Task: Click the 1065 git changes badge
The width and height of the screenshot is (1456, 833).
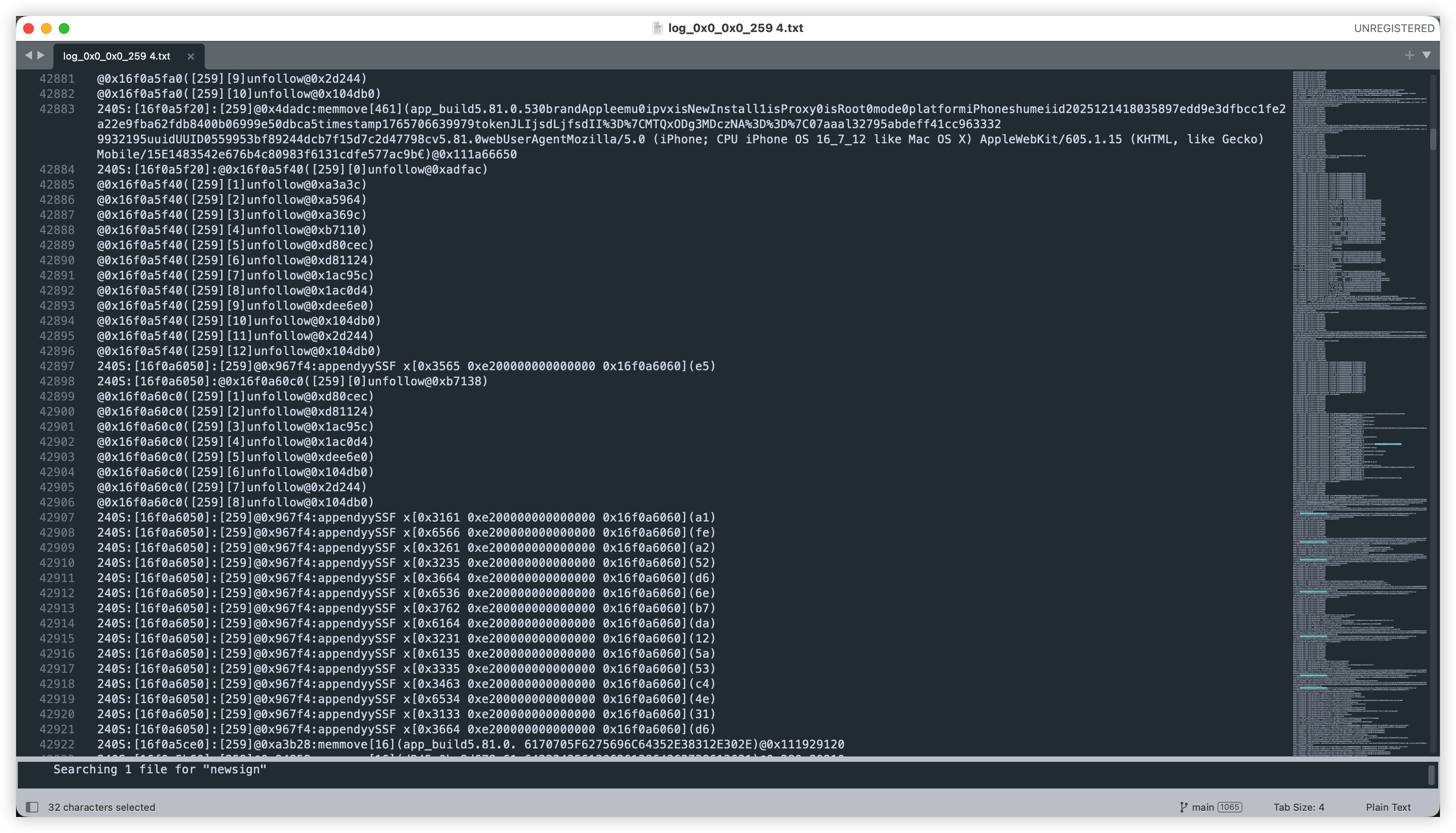Action: pos(1230,807)
